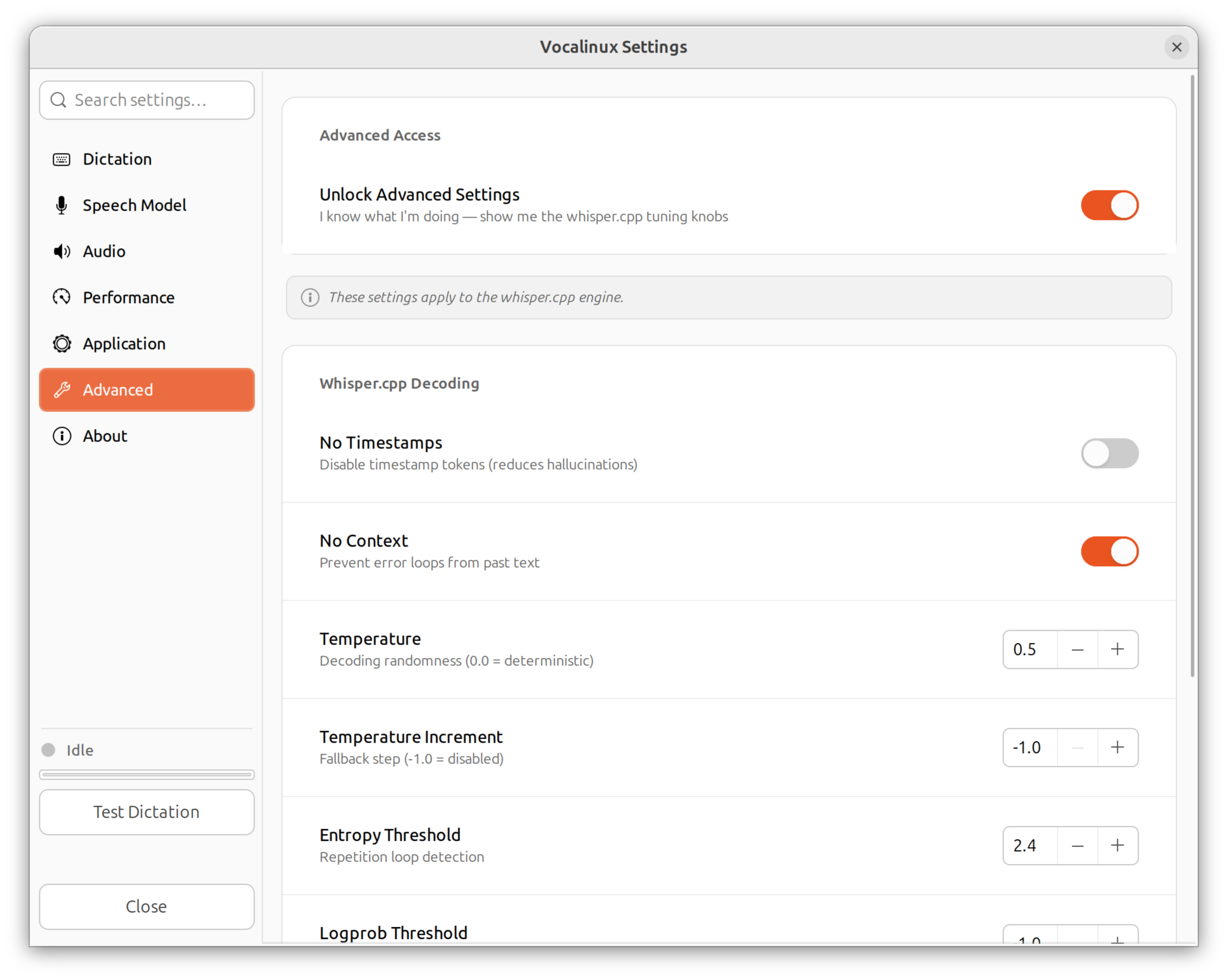
Task: Click the Temperature value field showing 0.5
Action: click(x=1031, y=650)
